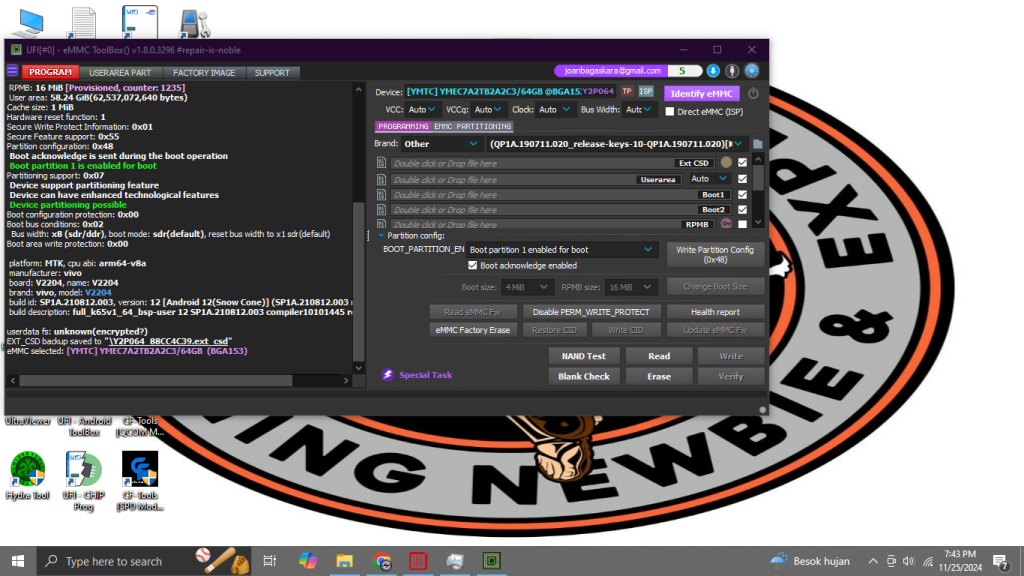This screenshot has height=576, width=1024.
Task: Click the volume icon in system tray
Action: tap(908, 561)
